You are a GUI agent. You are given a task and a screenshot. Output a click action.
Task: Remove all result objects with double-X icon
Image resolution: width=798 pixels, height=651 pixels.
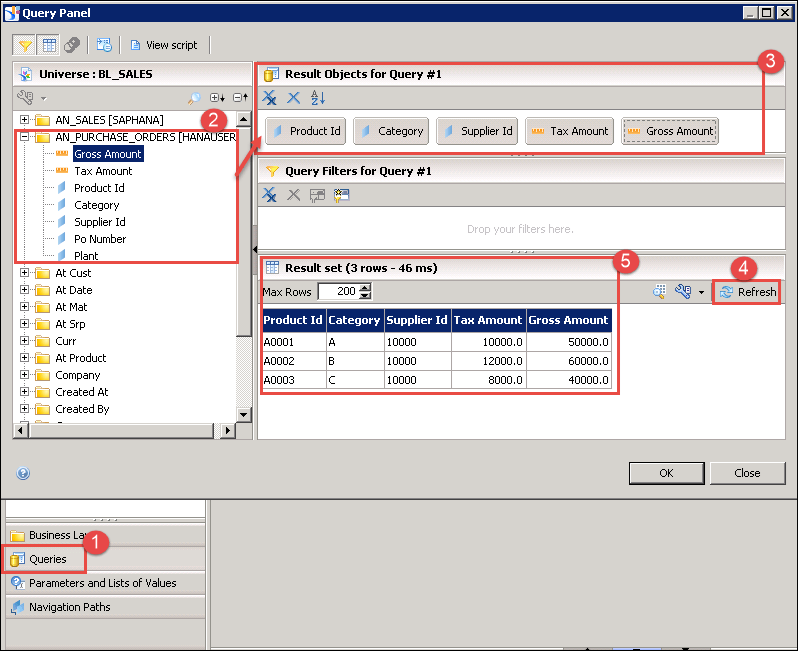point(270,98)
